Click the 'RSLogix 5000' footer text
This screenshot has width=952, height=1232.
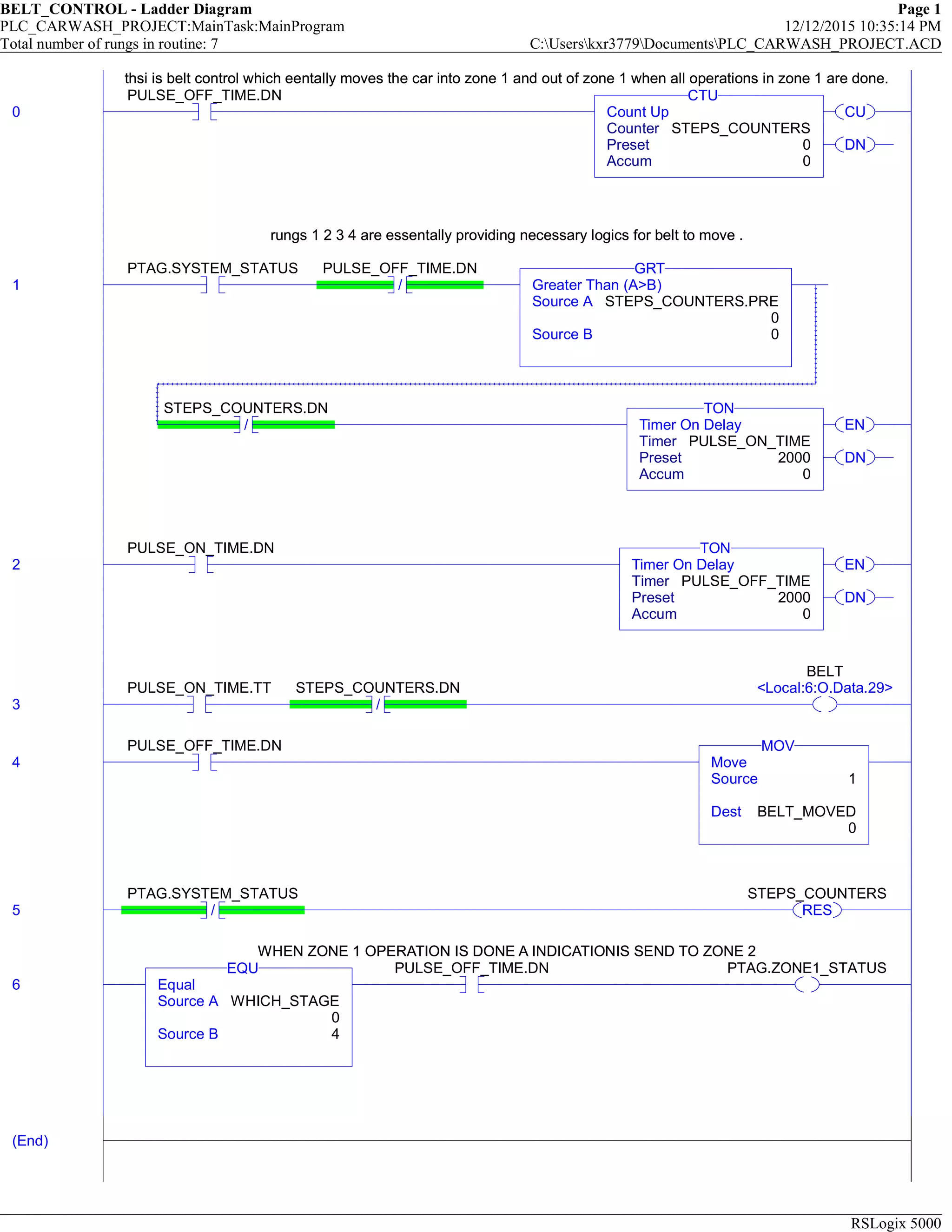896,1223
